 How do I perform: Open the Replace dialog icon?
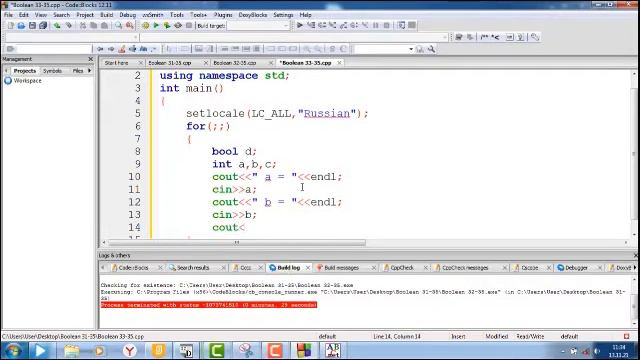129,25
